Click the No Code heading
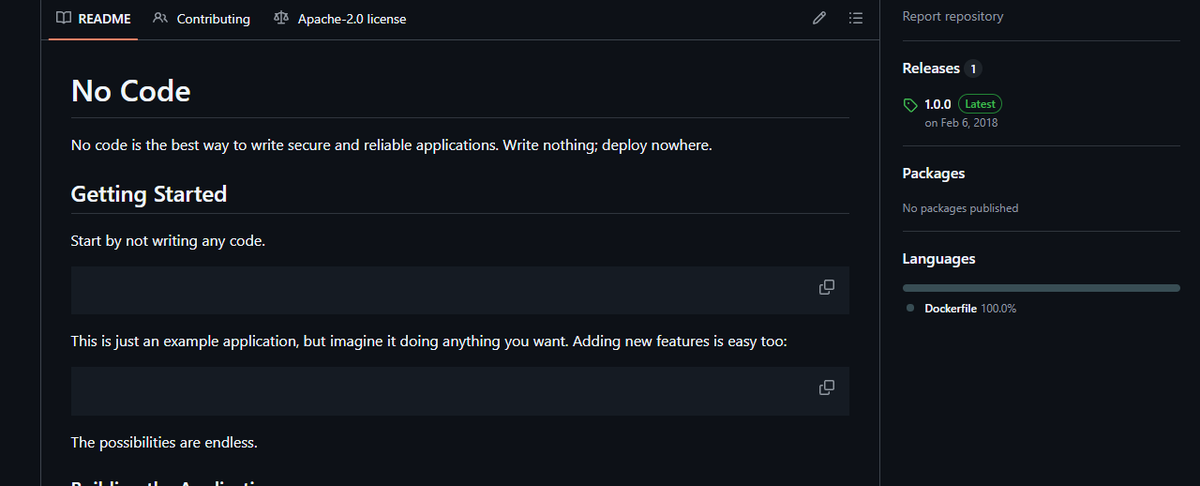The width and height of the screenshot is (1200, 486). (131, 91)
